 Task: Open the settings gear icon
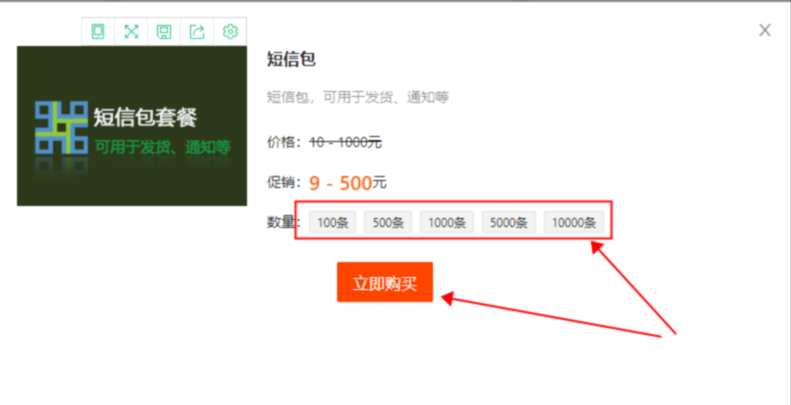coord(230,32)
